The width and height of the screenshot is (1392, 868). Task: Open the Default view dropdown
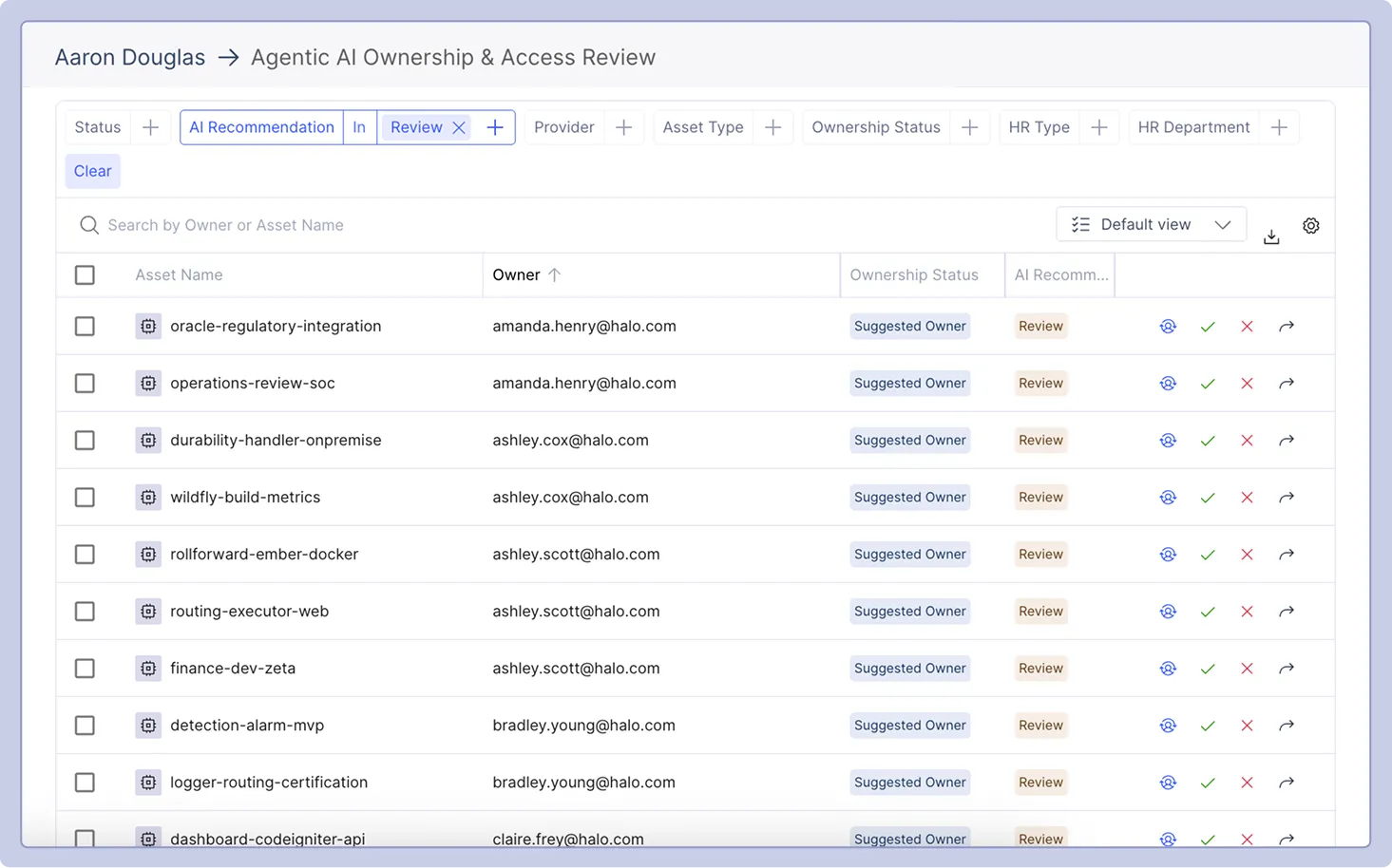pyautogui.click(x=1151, y=225)
